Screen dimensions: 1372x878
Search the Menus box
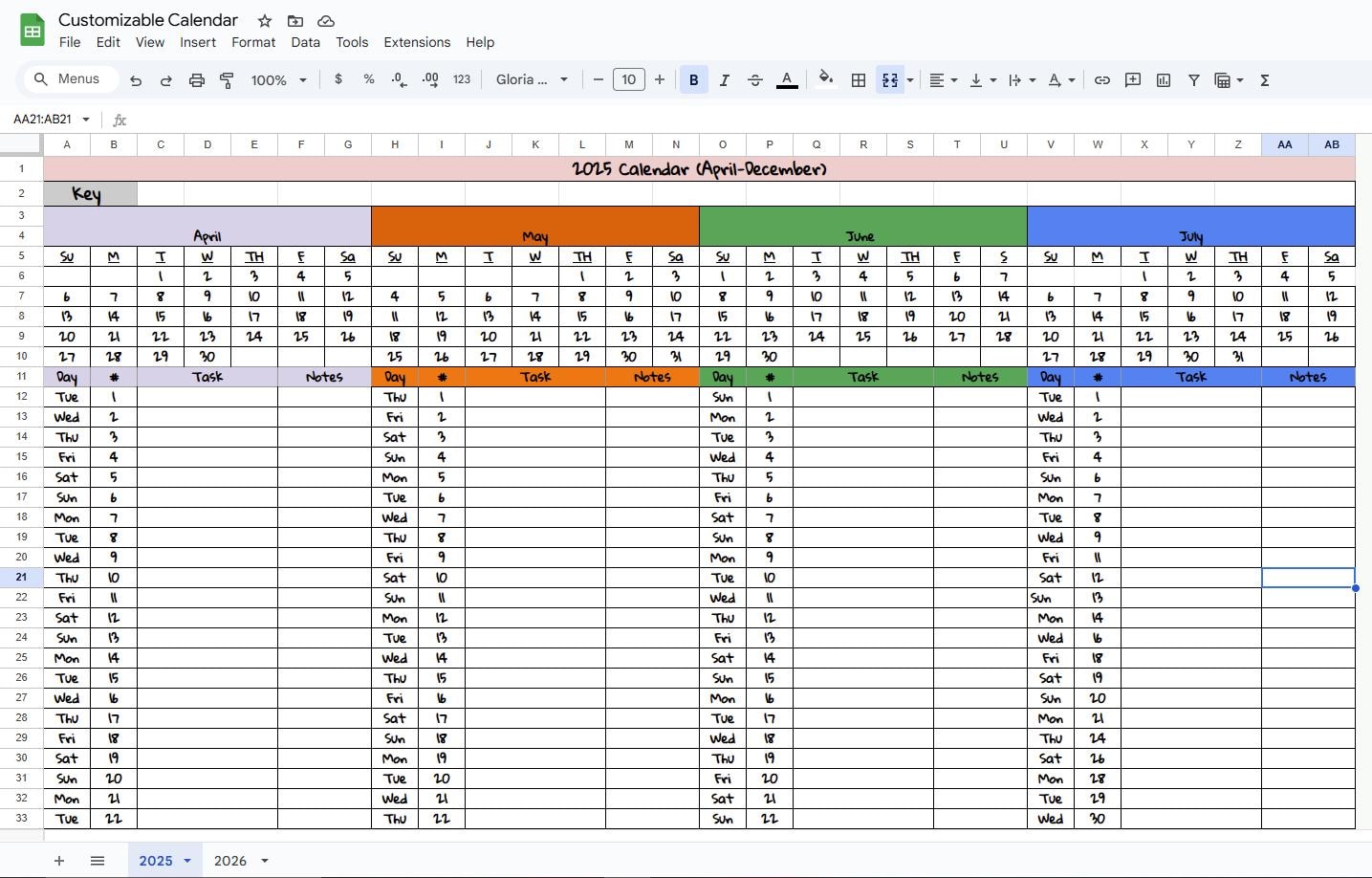click(72, 79)
